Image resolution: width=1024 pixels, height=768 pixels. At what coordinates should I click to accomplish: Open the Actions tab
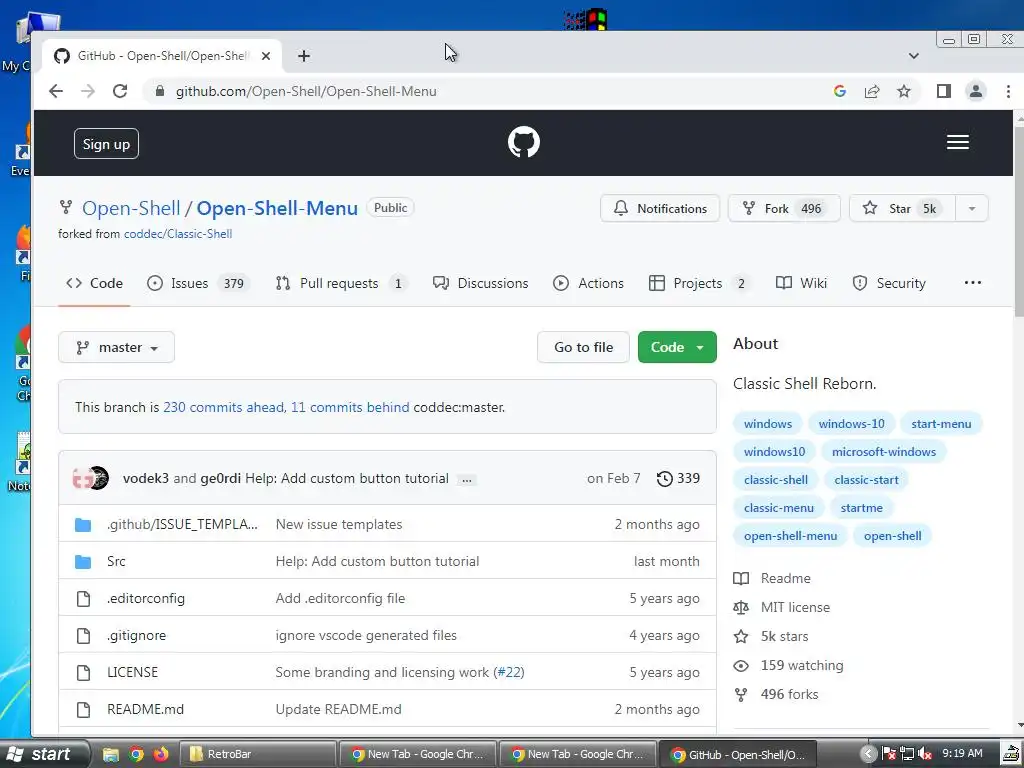[588, 283]
